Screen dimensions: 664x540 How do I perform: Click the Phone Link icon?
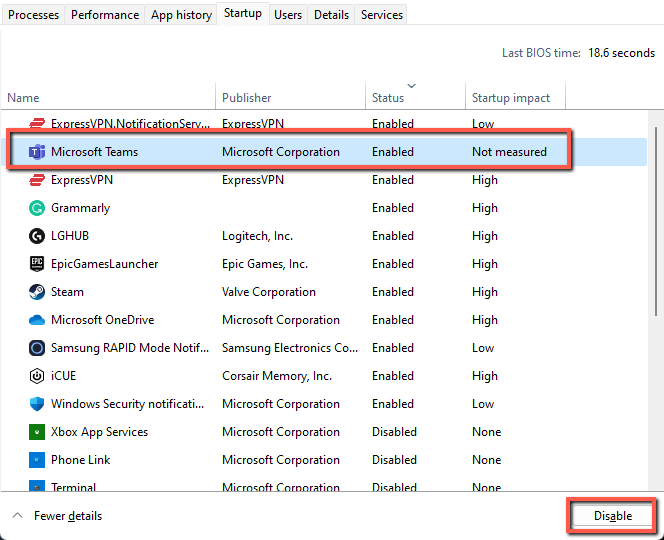point(37,460)
